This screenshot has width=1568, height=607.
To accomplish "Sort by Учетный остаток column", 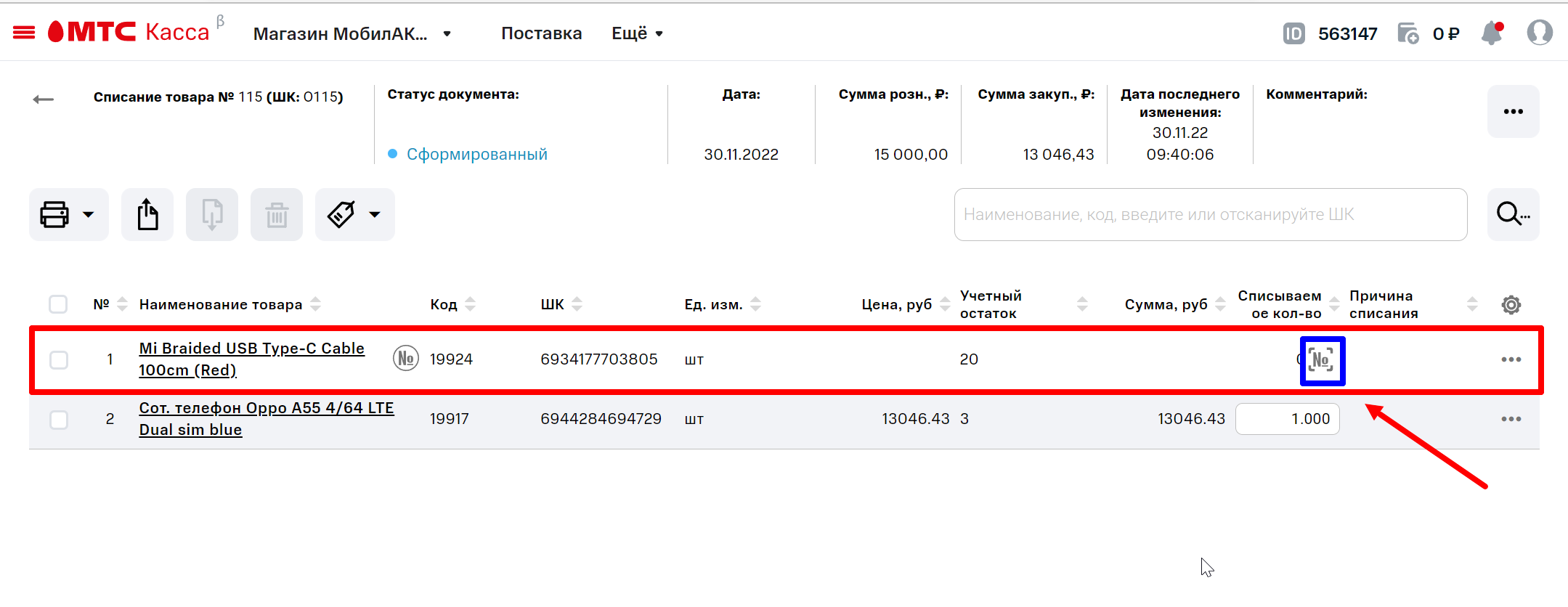I will [x=1082, y=304].
